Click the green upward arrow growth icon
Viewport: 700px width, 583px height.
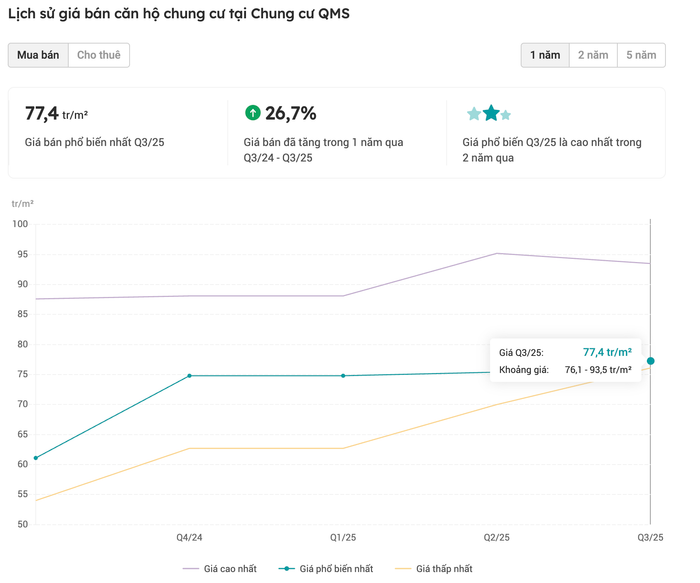[x=252, y=113]
